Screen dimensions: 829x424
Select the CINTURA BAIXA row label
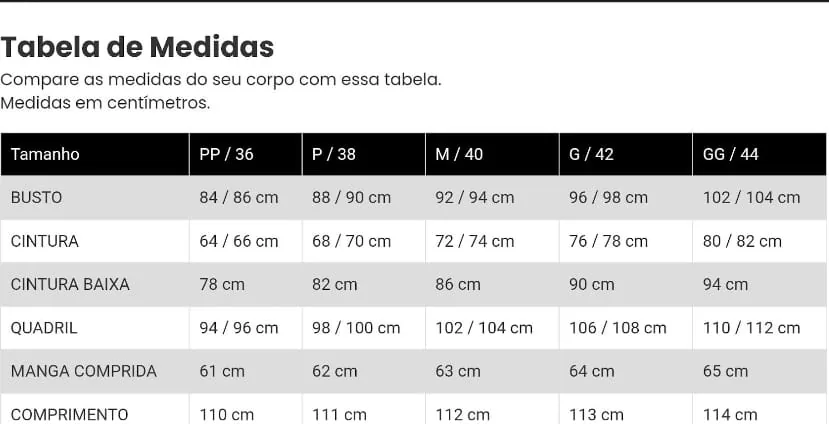click(x=70, y=284)
